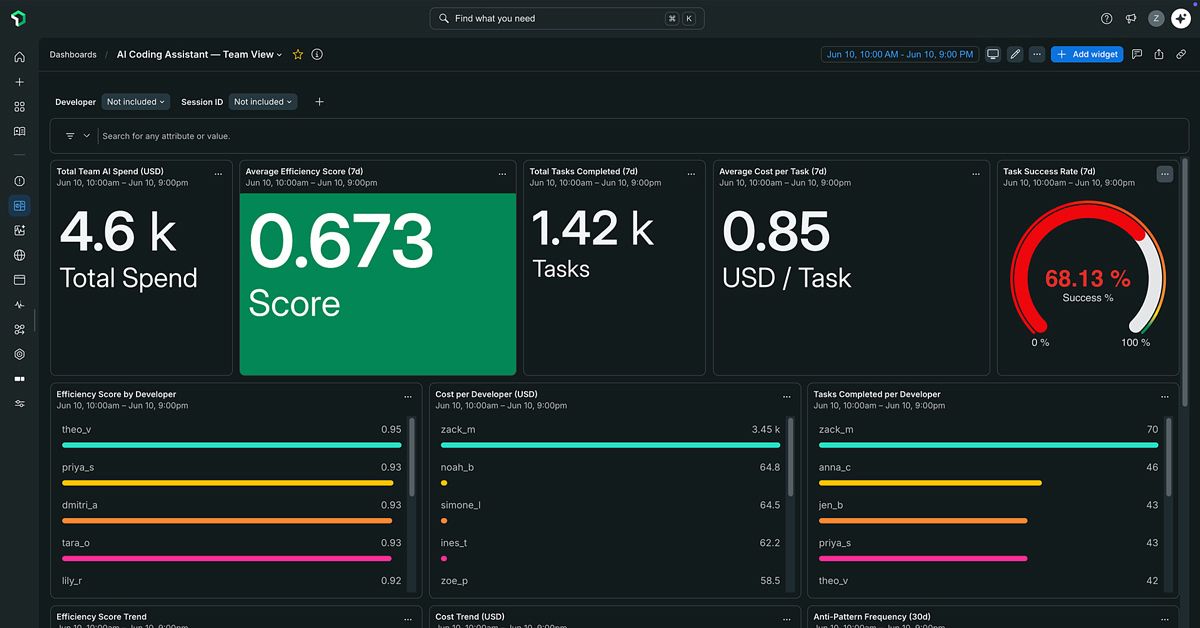Open Session ID filter Not included dropdown
1200x628 pixels.
point(264,102)
